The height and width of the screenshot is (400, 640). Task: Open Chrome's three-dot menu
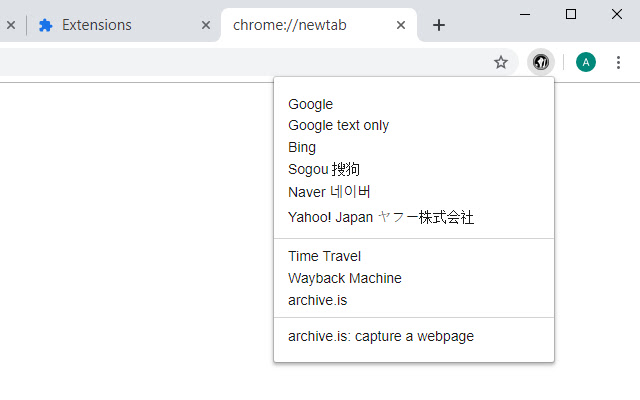[x=618, y=63]
